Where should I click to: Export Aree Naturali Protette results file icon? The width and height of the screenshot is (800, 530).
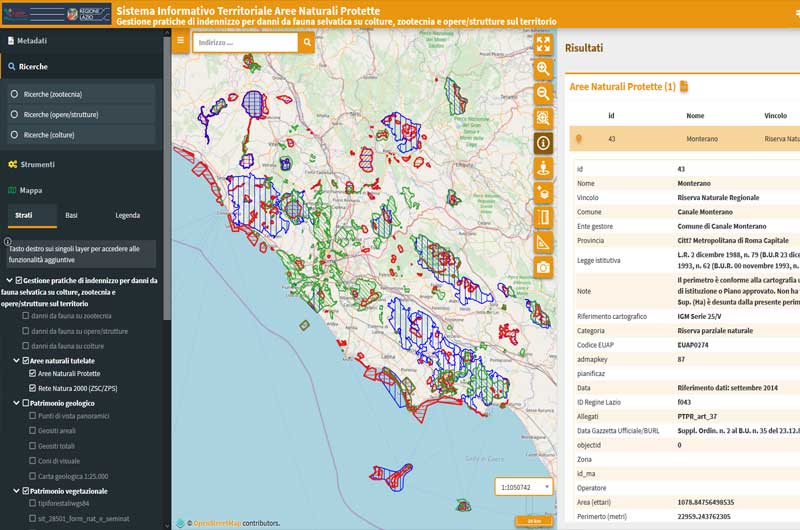(x=684, y=86)
